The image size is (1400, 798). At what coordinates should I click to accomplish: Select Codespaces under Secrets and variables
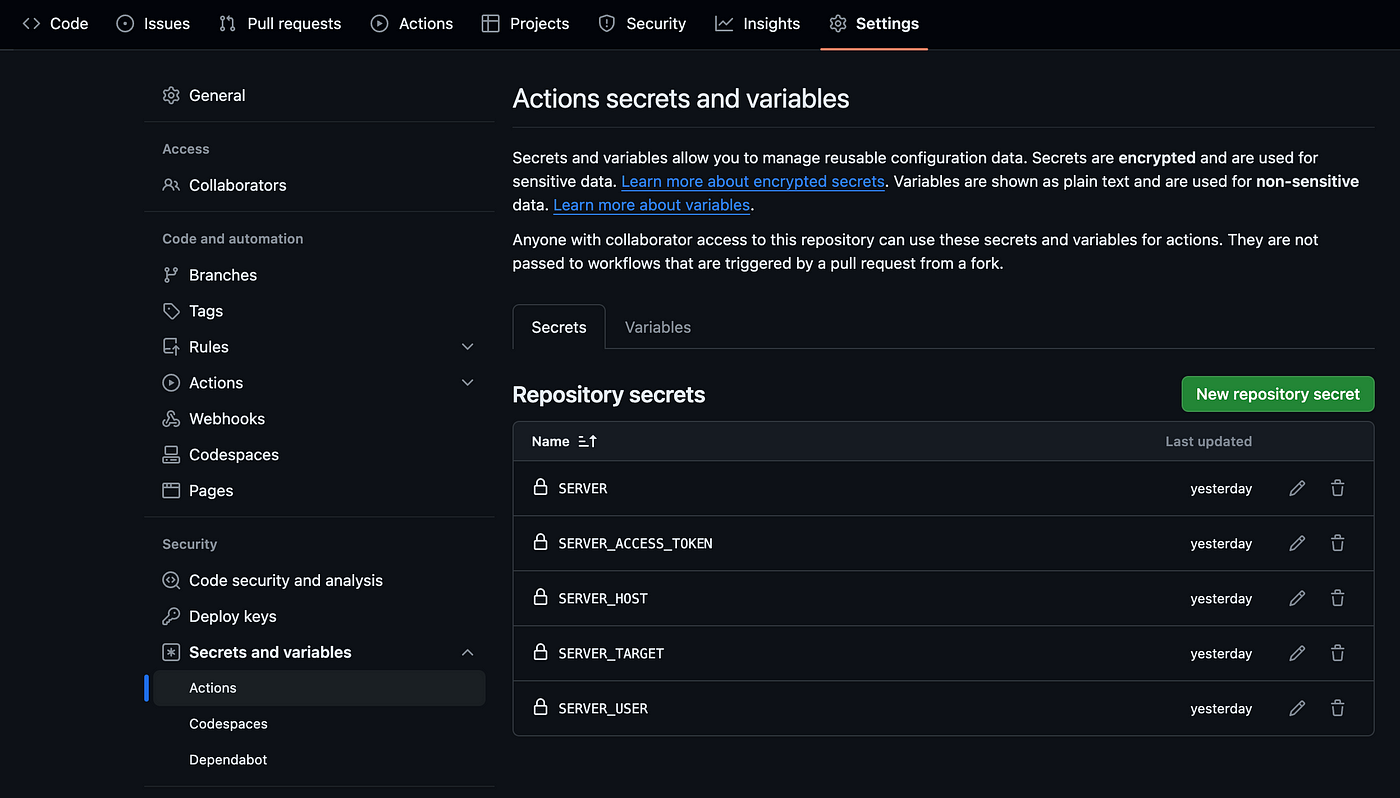tap(228, 724)
